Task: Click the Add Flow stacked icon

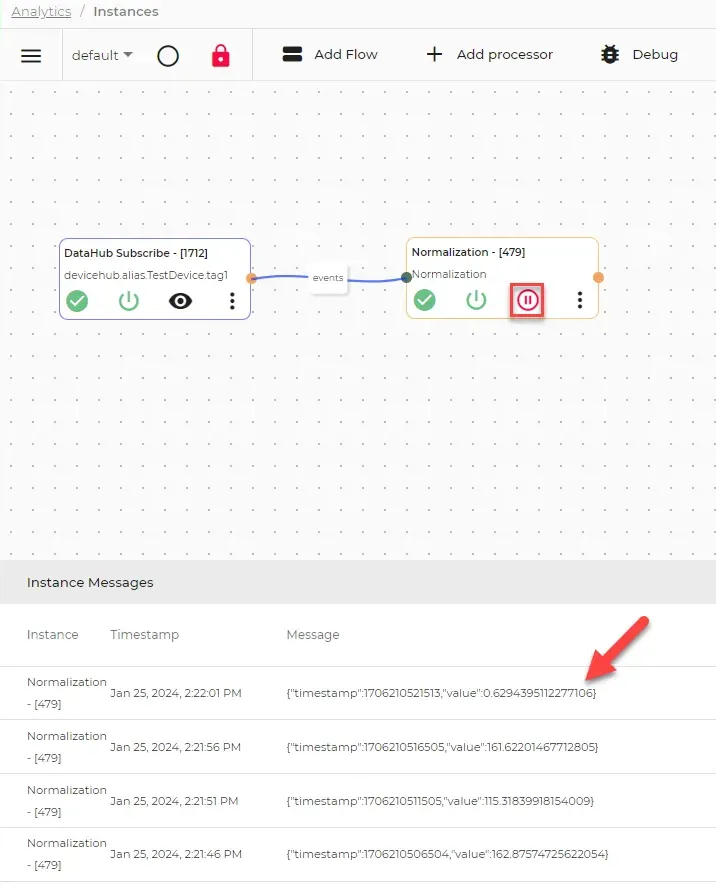Action: [292, 54]
